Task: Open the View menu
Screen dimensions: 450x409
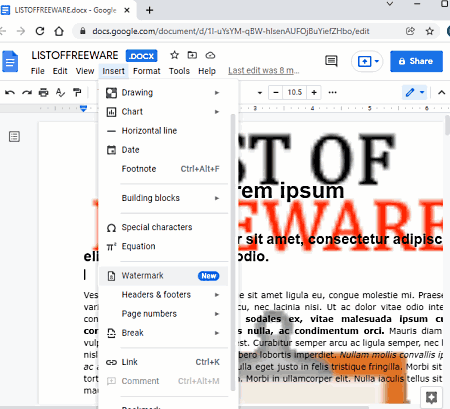Action: [x=85, y=71]
